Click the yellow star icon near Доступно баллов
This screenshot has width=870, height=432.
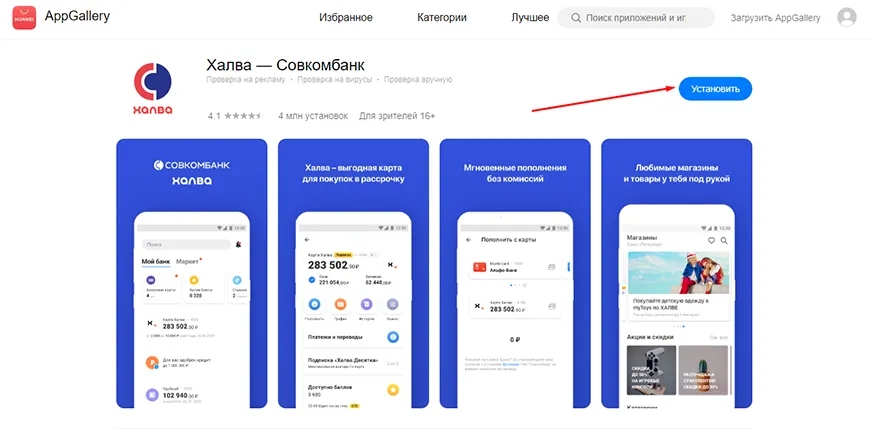(x=392, y=390)
